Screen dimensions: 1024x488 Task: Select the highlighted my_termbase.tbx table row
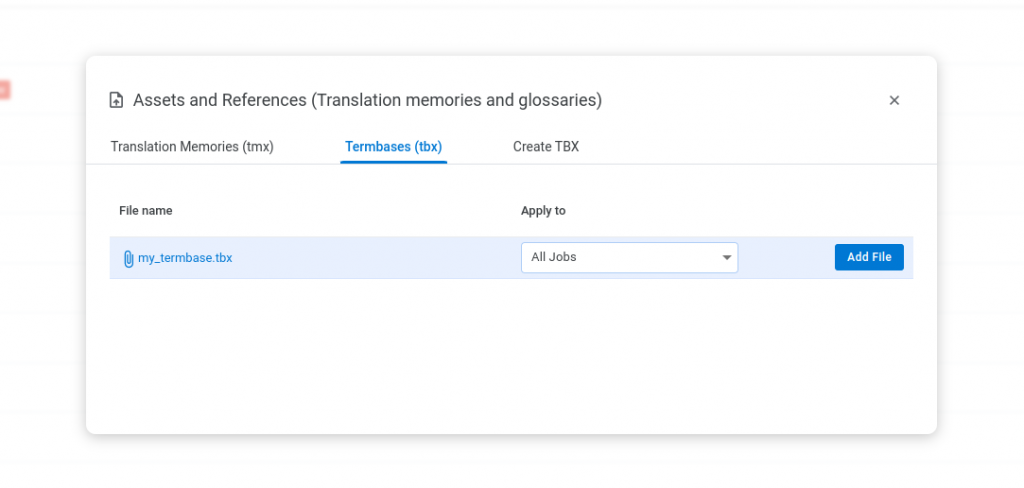511,257
